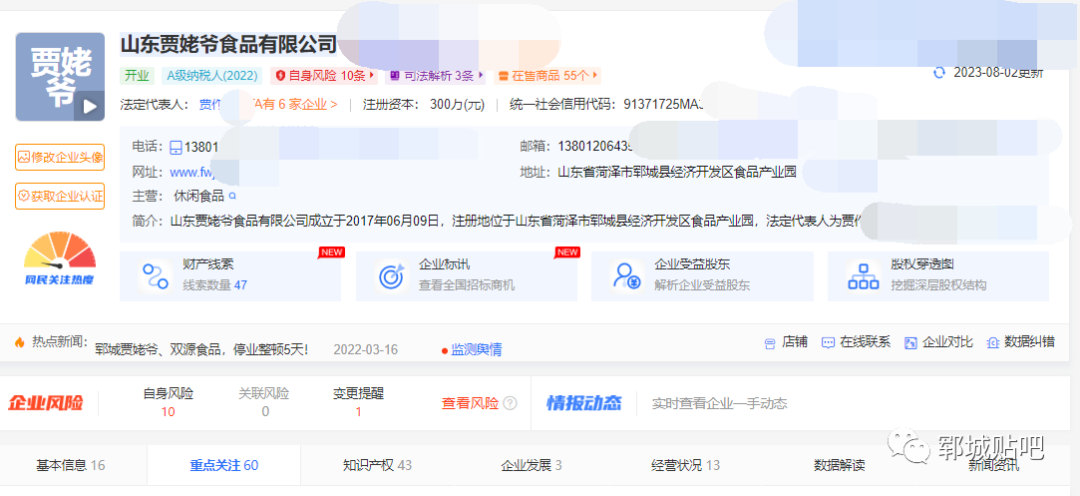The height and width of the screenshot is (496, 1080).
Task: Click the refresh icon beside 2023-08-02 update
Action: point(938,73)
